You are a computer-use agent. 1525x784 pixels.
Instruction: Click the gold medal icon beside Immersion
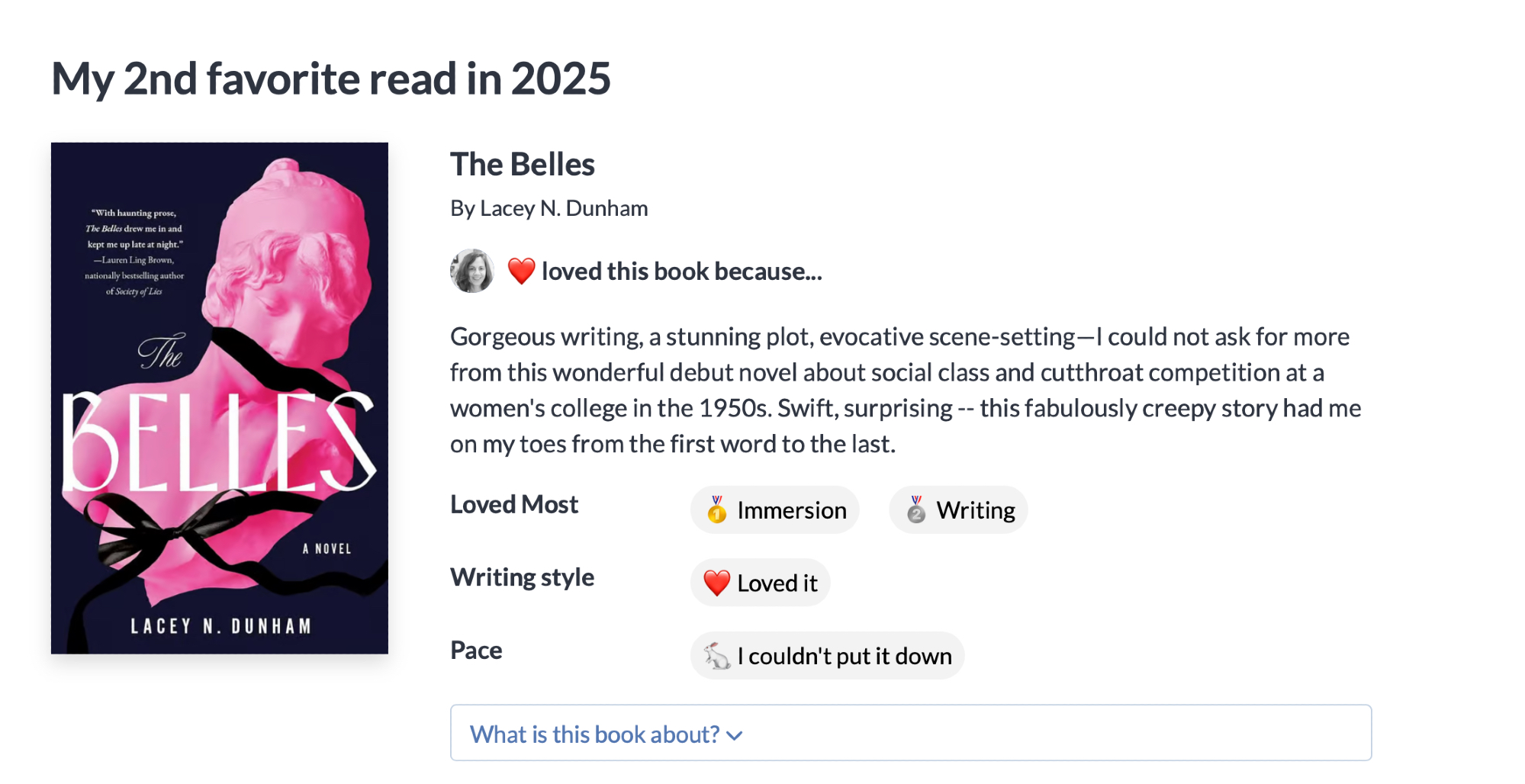click(716, 509)
